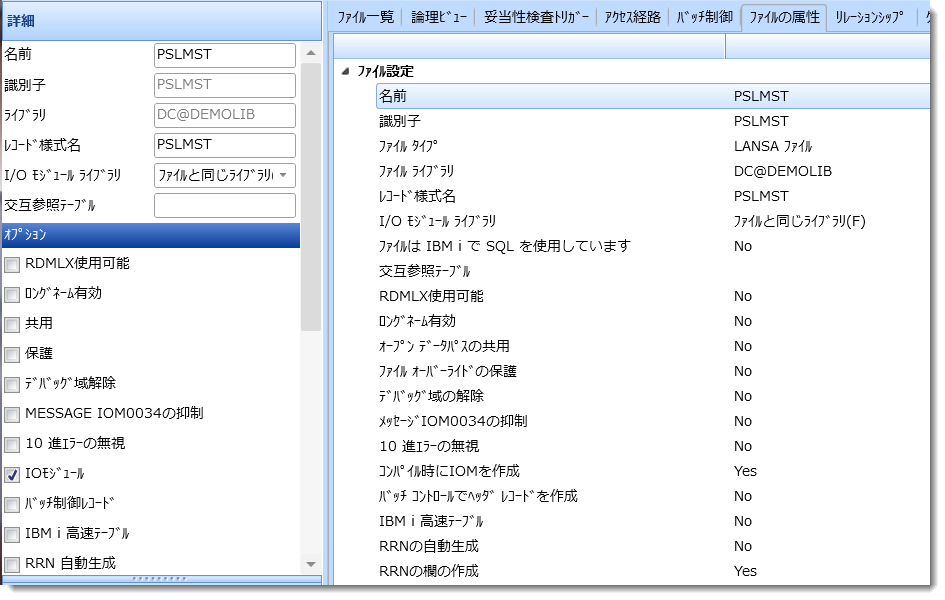Select the RRNの欄の作成 property row
Screen dimensions: 945x600
click(653, 571)
